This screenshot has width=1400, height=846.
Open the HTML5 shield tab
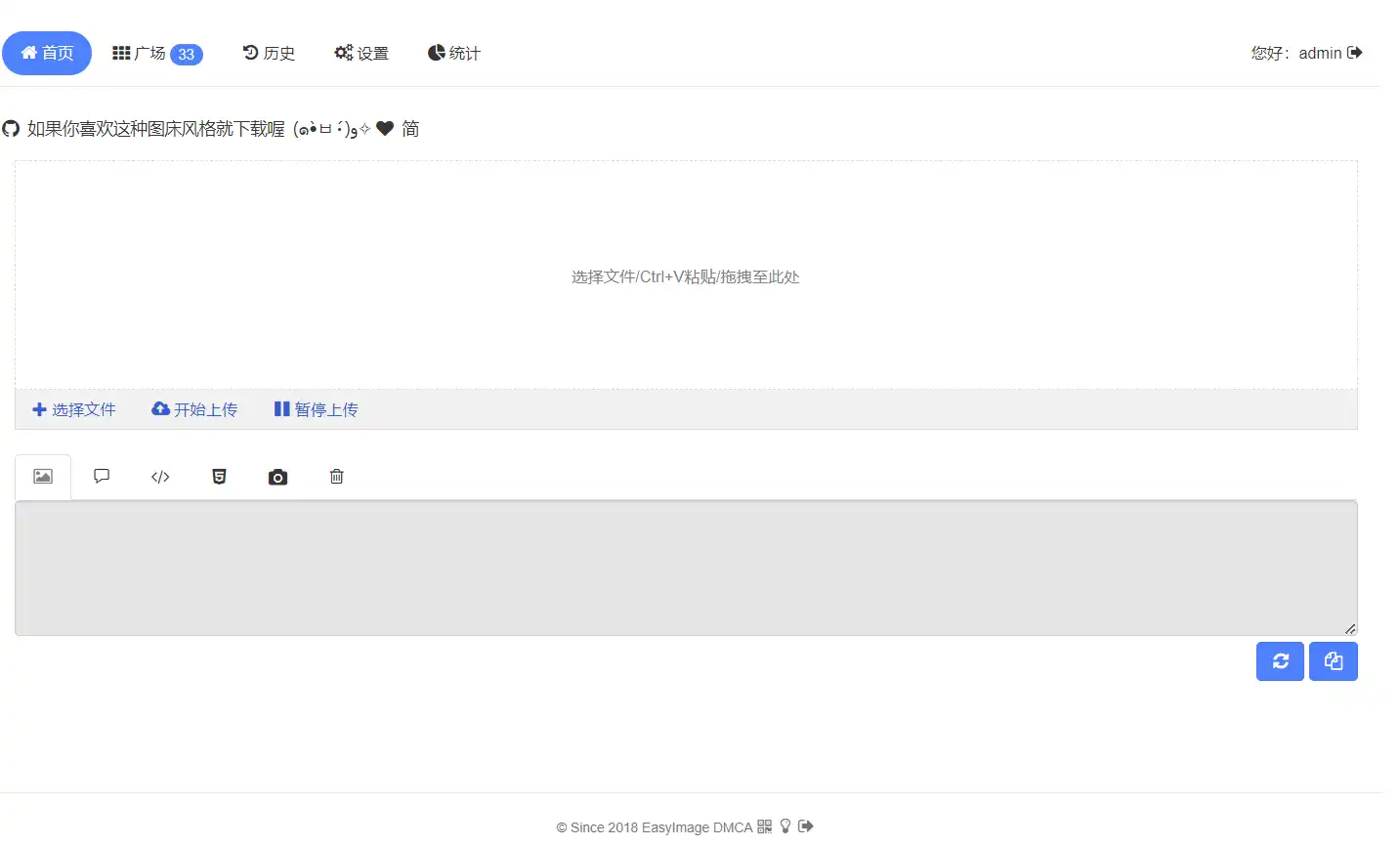(219, 477)
